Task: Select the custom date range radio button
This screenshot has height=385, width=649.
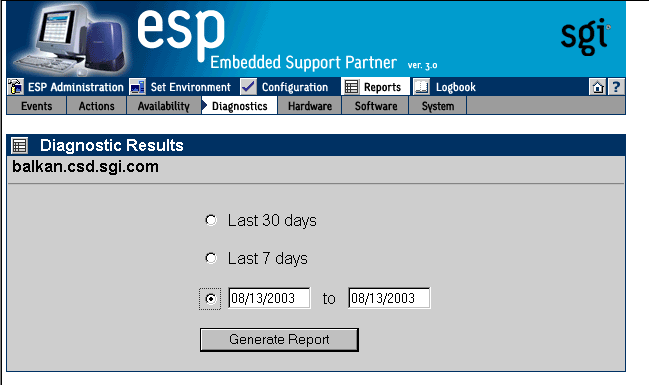Action: pos(210,298)
